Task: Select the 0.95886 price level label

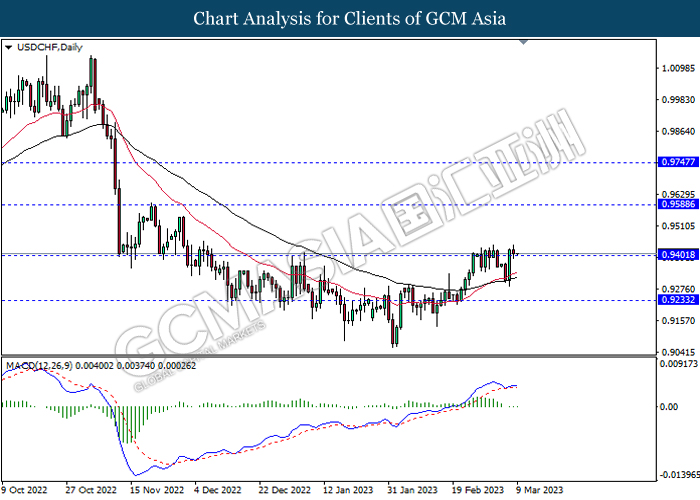Action: click(x=679, y=204)
